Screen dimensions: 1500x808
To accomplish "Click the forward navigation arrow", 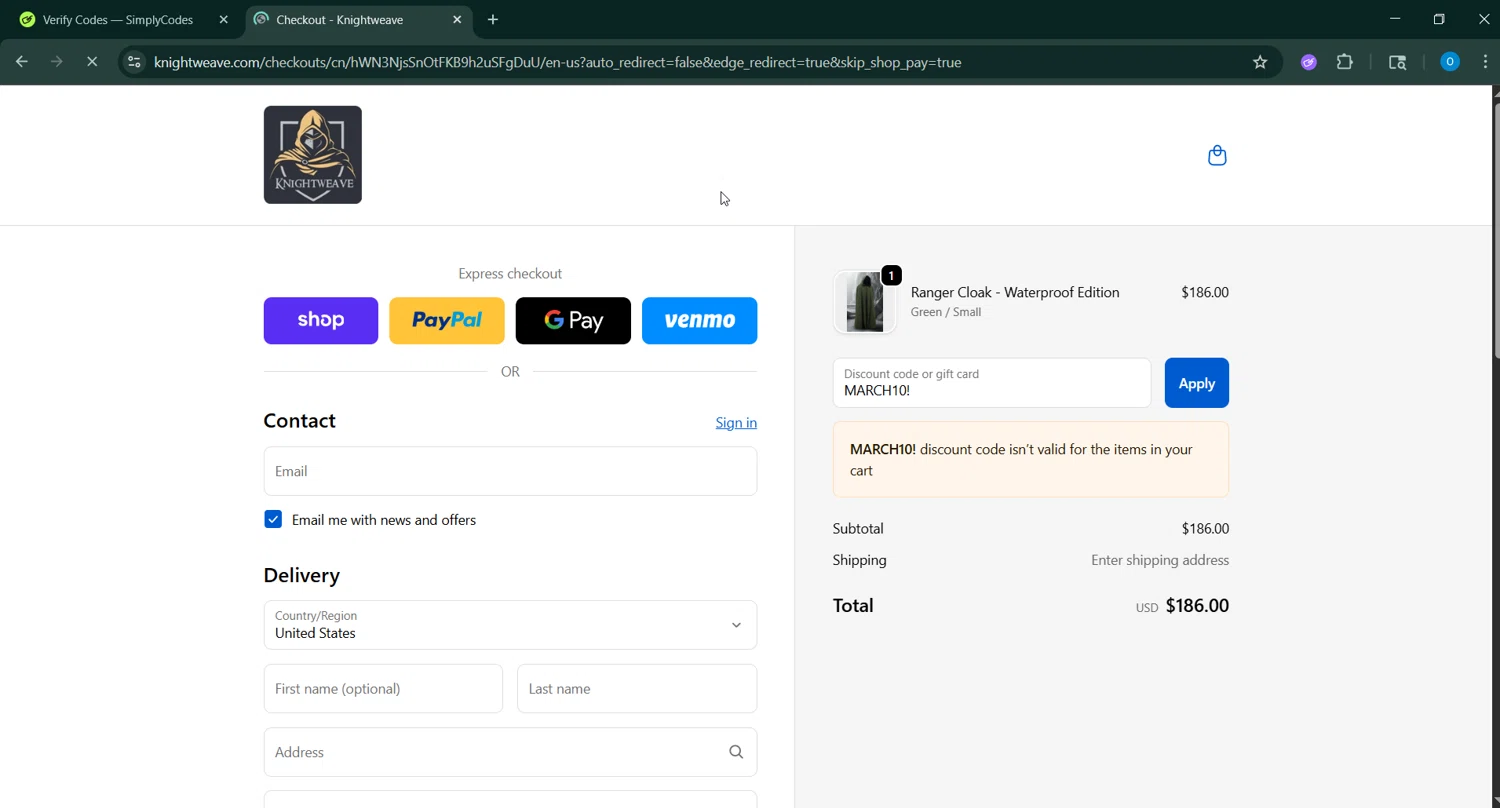I will 57,62.
